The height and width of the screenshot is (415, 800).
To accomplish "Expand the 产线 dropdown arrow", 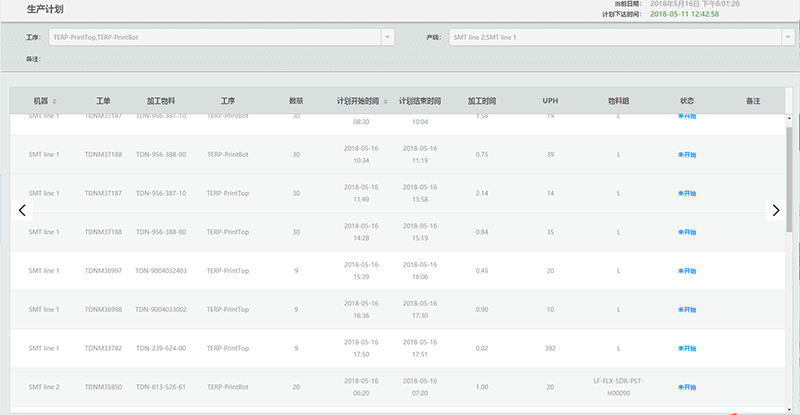I will [x=787, y=38].
